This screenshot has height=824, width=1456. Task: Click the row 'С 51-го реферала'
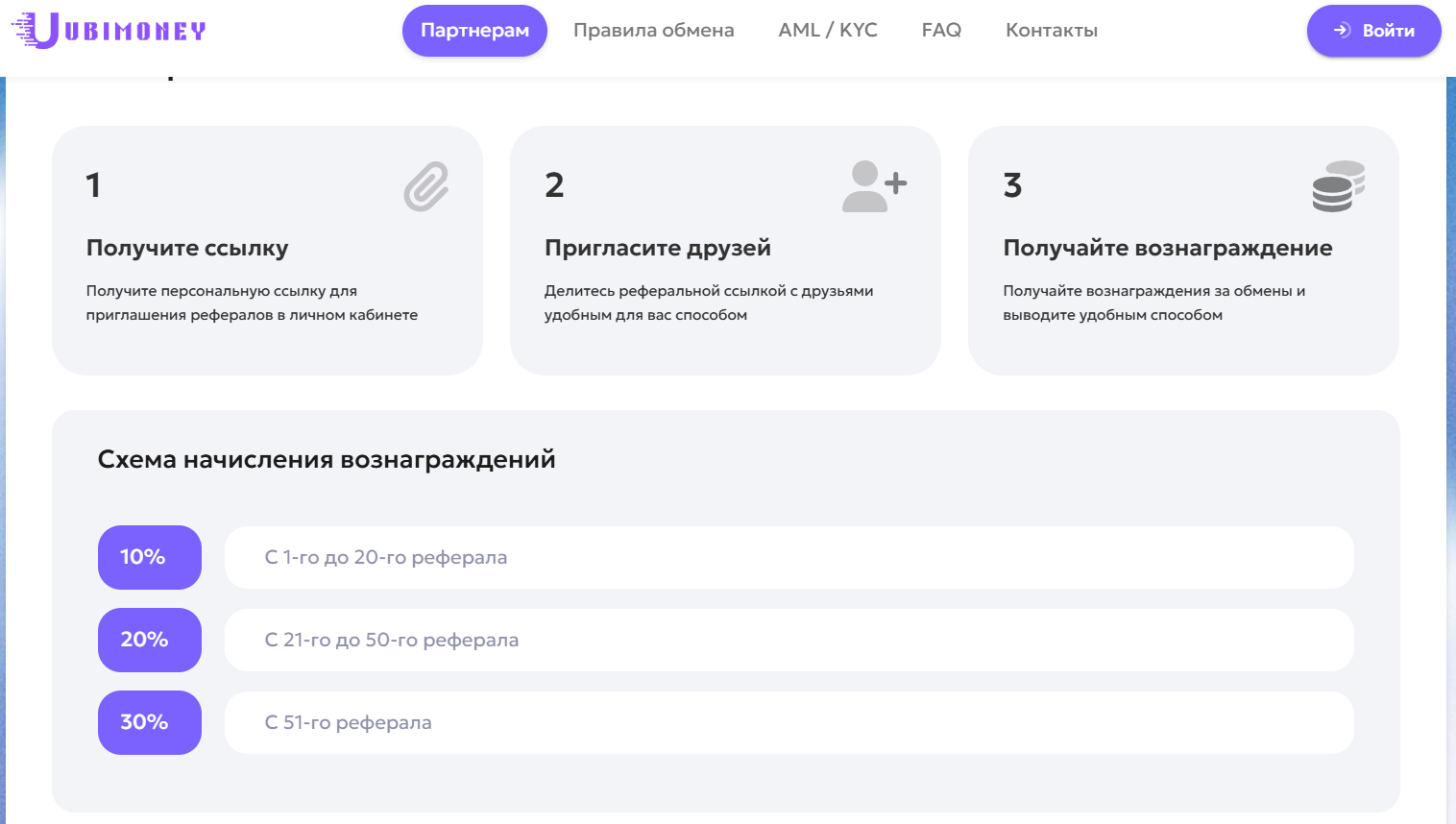(789, 722)
